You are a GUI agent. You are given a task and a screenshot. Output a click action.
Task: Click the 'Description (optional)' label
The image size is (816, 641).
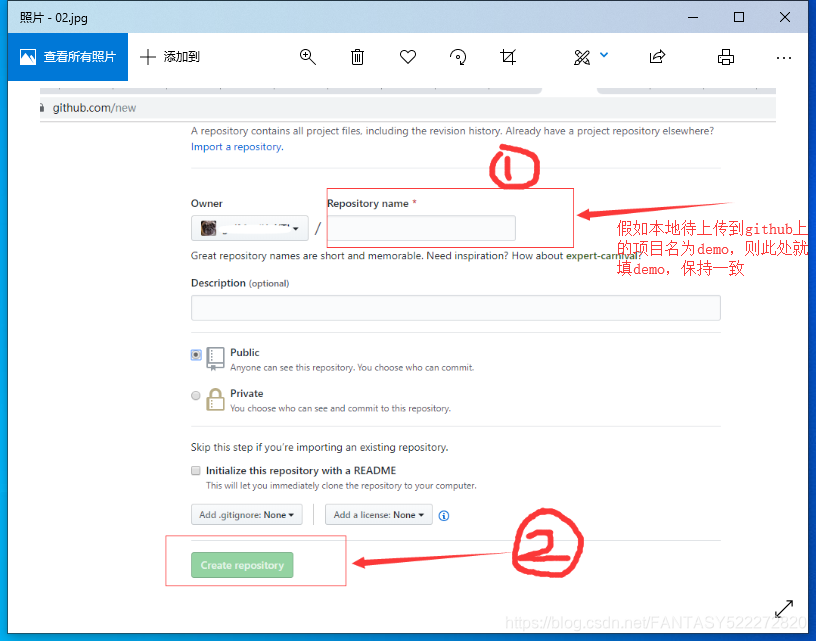click(240, 283)
